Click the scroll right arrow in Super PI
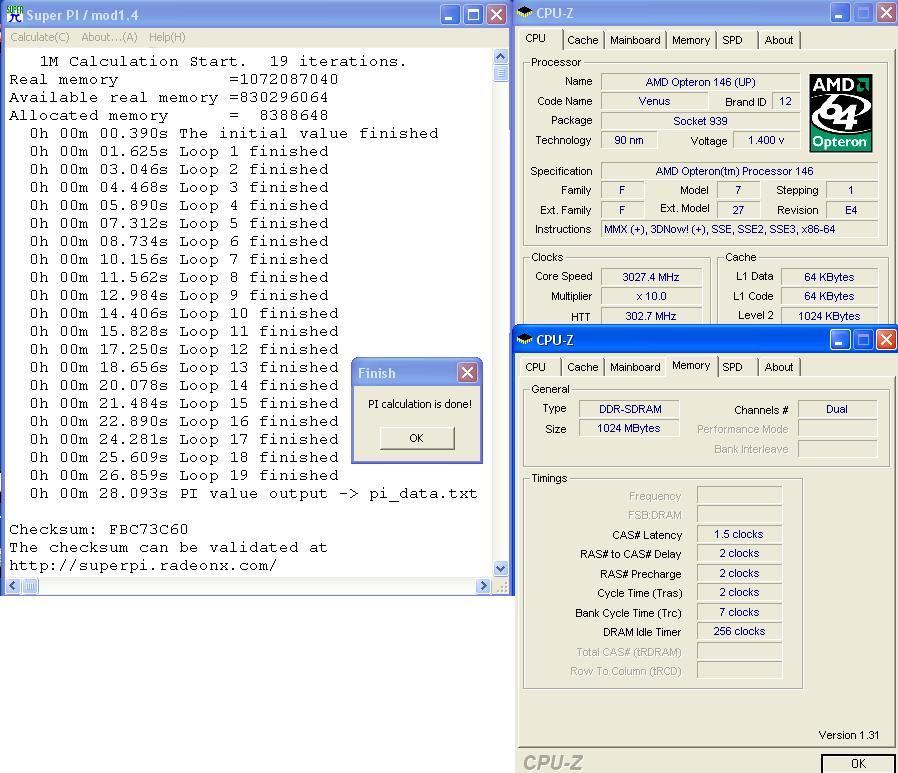The width and height of the screenshot is (898, 773). (x=483, y=586)
